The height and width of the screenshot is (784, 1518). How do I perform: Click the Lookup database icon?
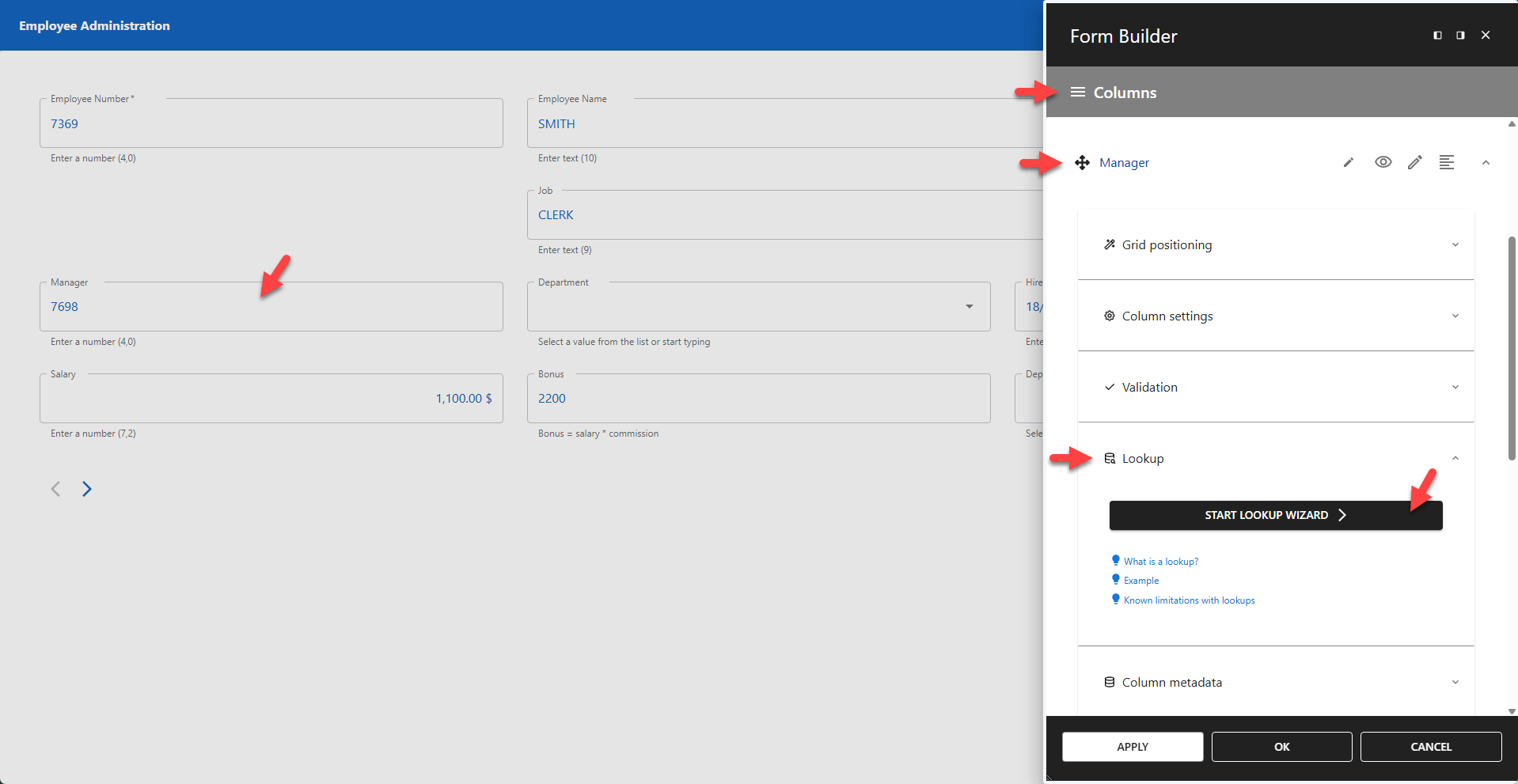[x=1109, y=458]
